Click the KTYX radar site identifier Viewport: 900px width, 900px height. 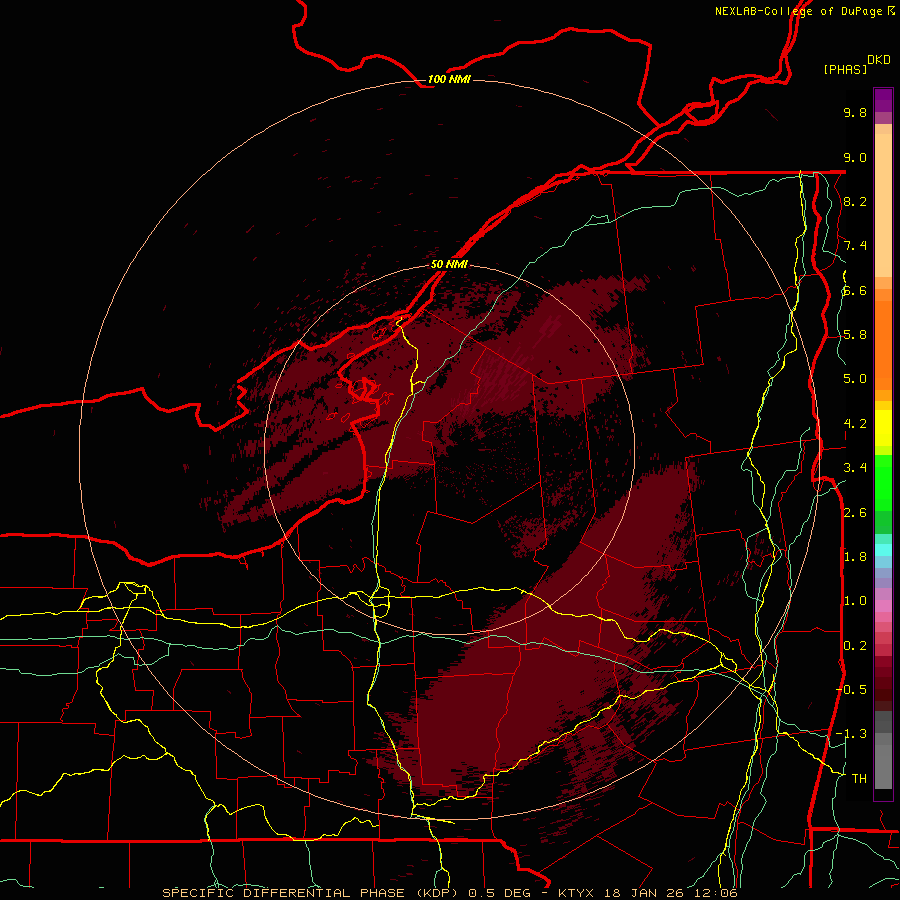577,893
